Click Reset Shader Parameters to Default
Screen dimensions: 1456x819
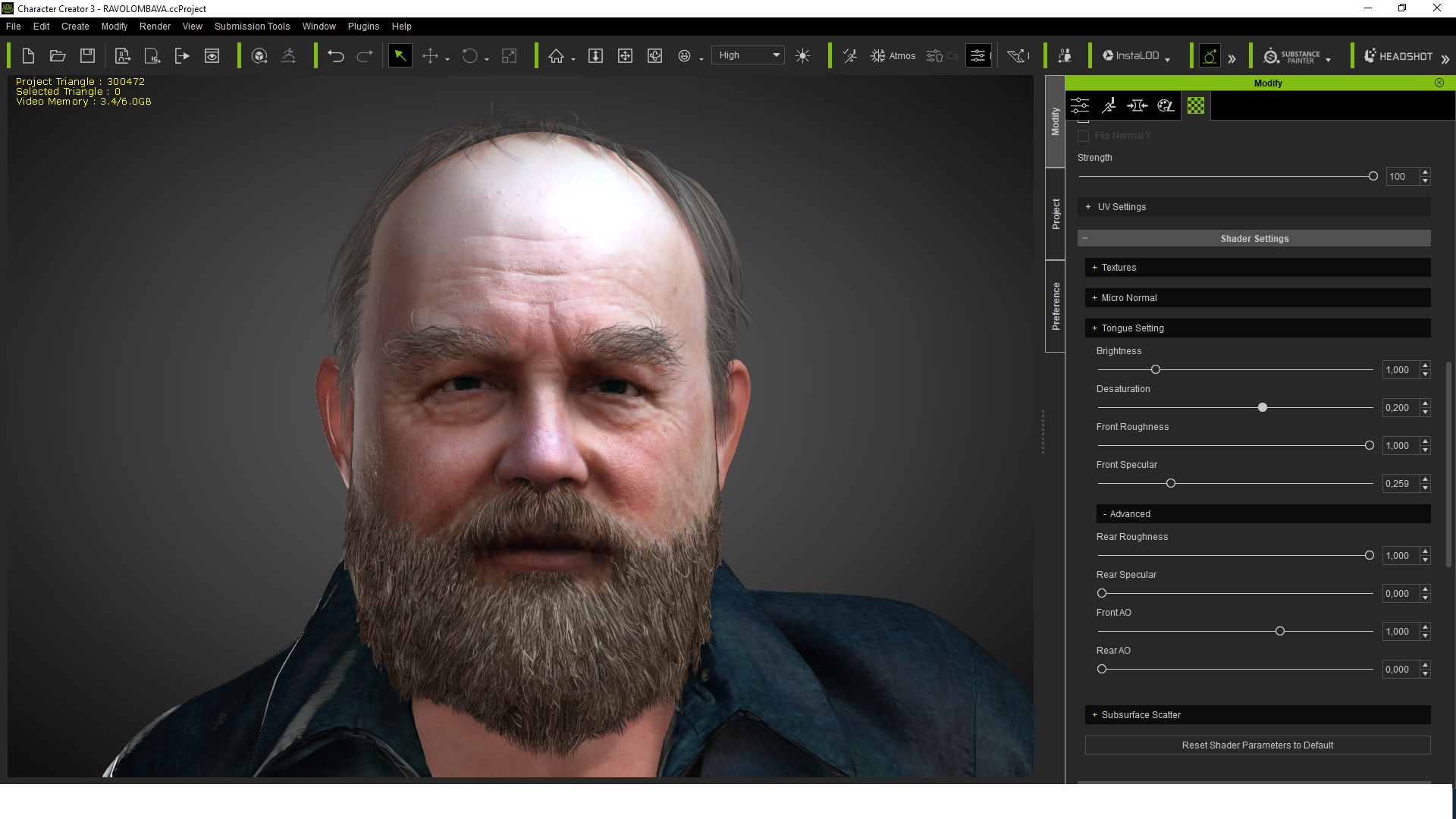click(x=1257, y=745)
